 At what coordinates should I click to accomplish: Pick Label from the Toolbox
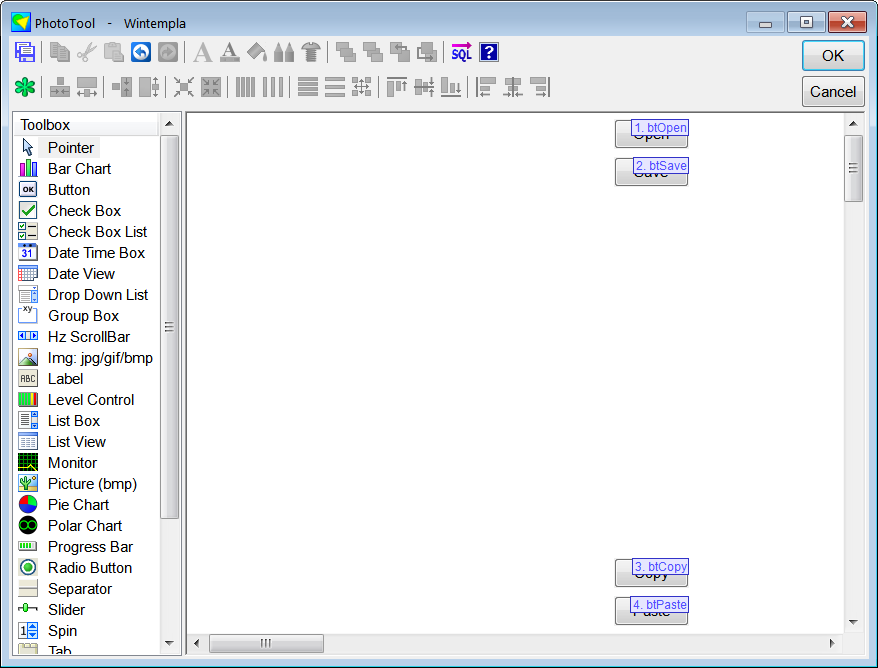point(65,379)
